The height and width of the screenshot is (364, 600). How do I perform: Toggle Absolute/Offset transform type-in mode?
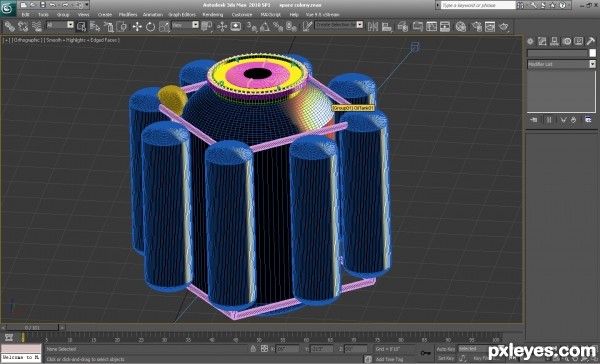(x=264, y=349)
